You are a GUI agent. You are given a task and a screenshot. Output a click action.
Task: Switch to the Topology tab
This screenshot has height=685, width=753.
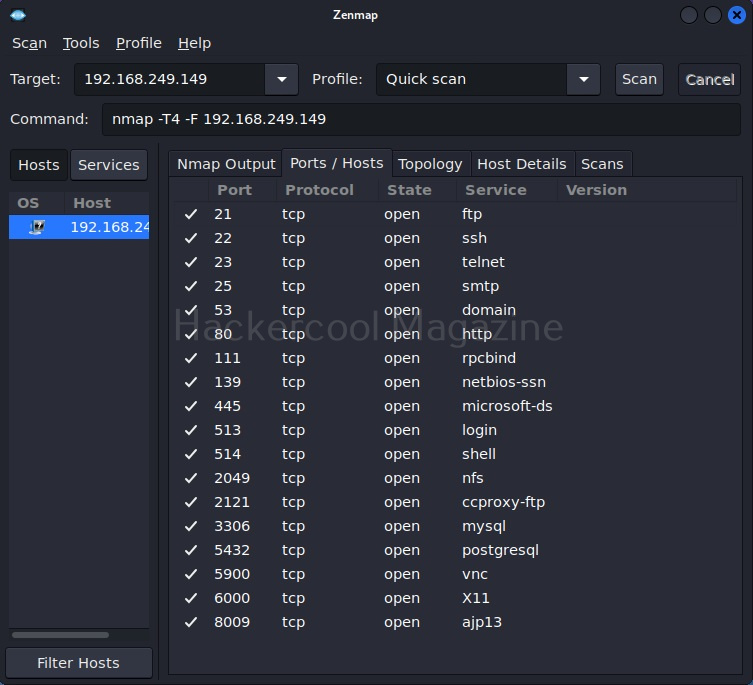coord(430,164)
